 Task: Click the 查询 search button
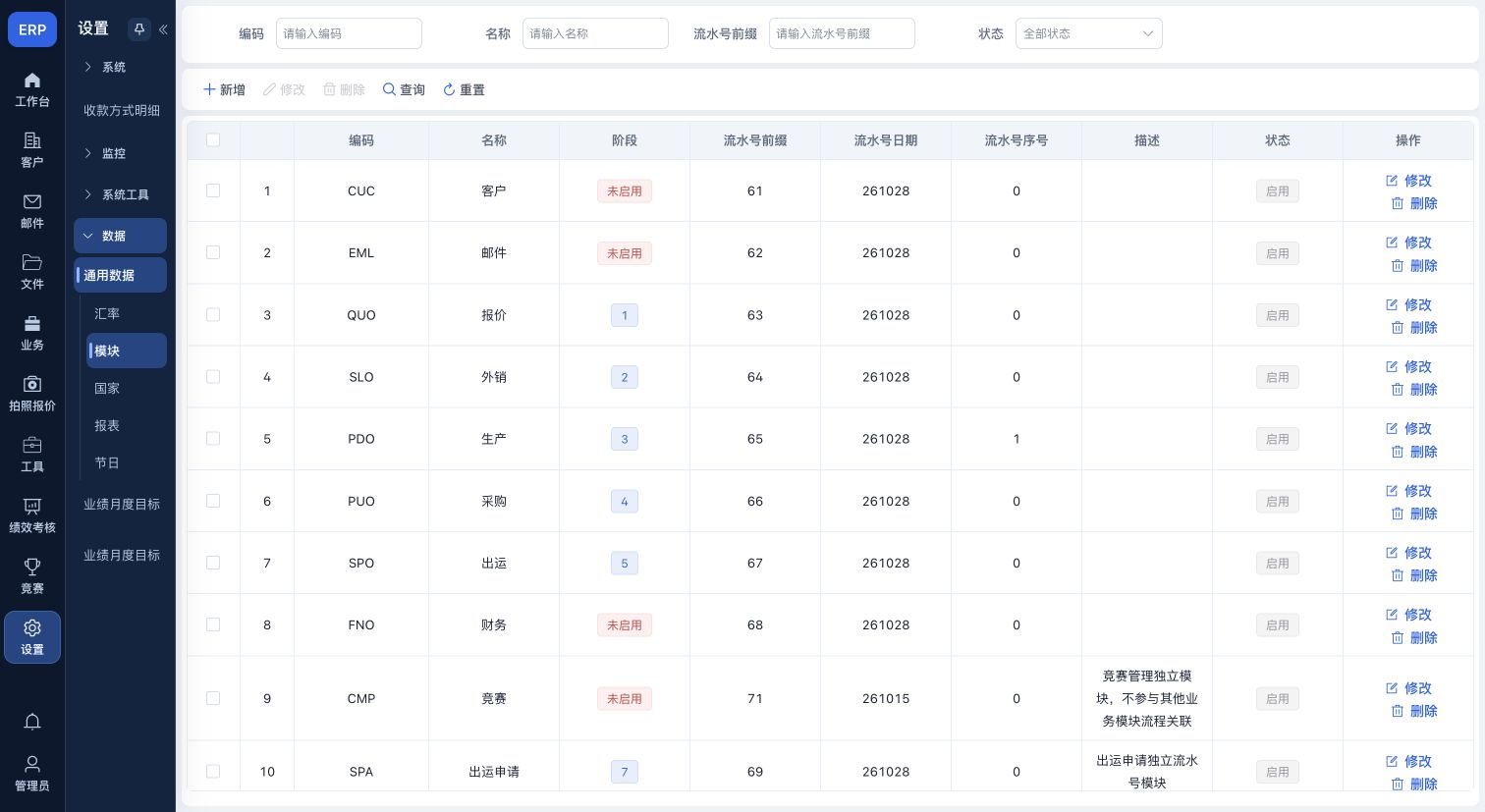tap(404, 89)
